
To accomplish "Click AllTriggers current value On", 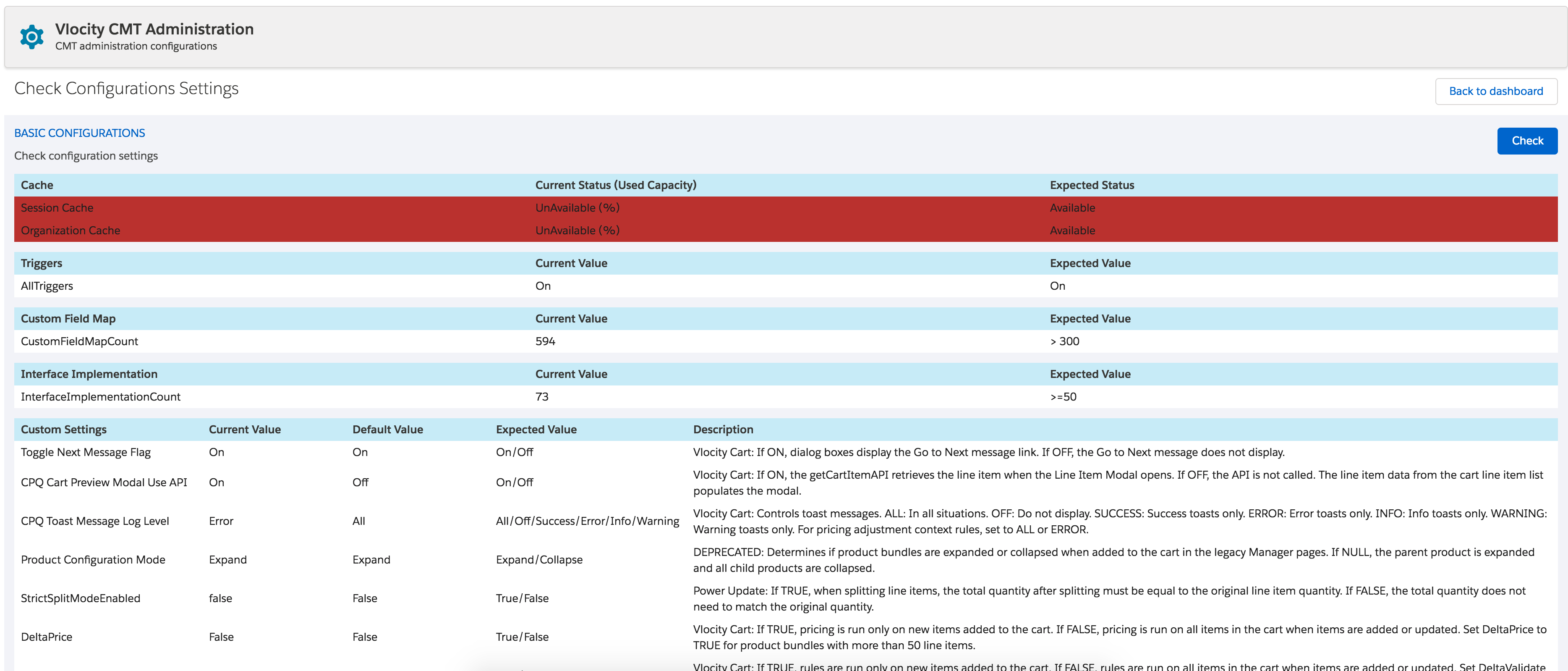I will tap(543, 286).
